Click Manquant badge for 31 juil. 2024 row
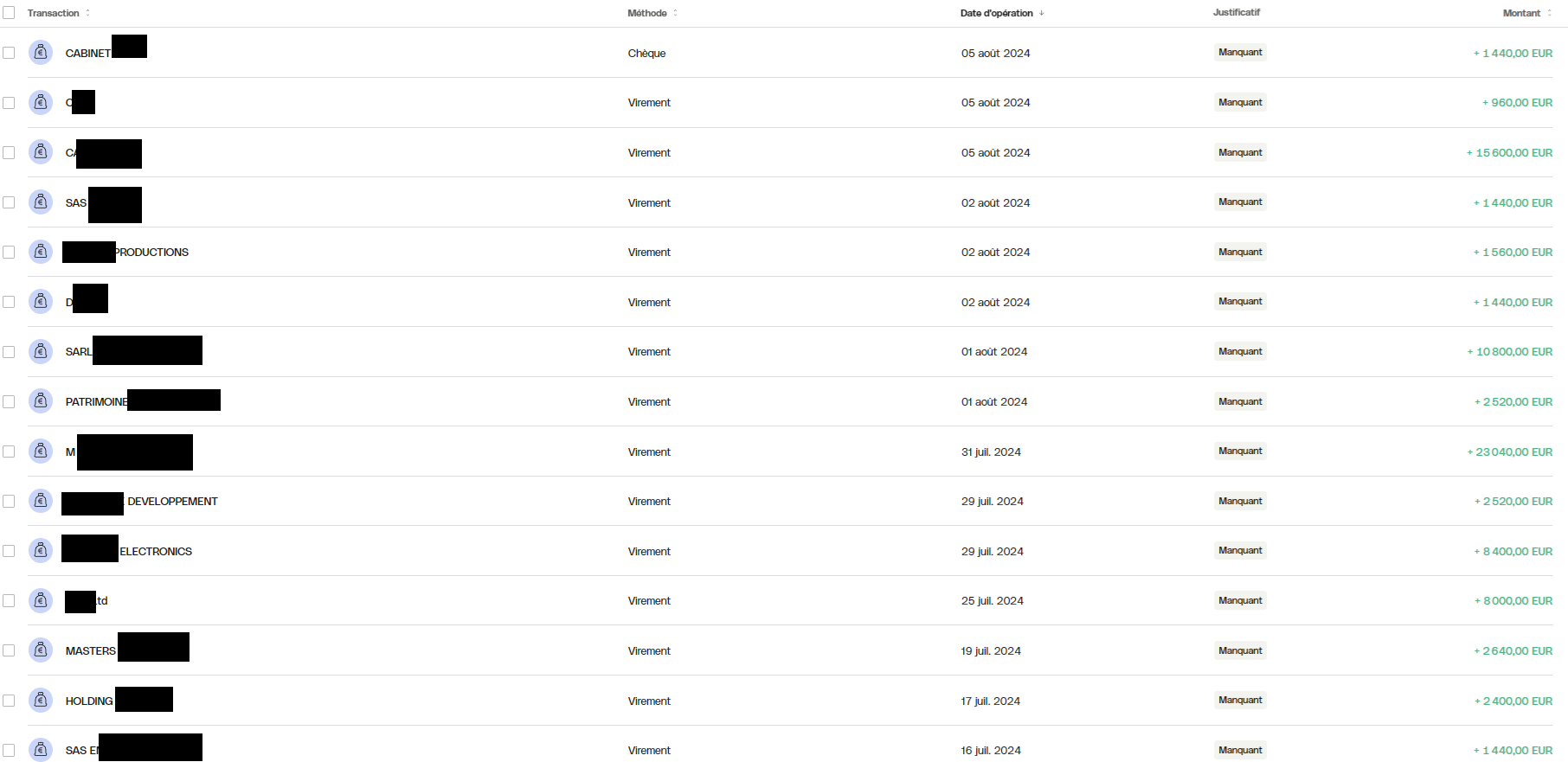1568x762 pixels. (1240, 451)
